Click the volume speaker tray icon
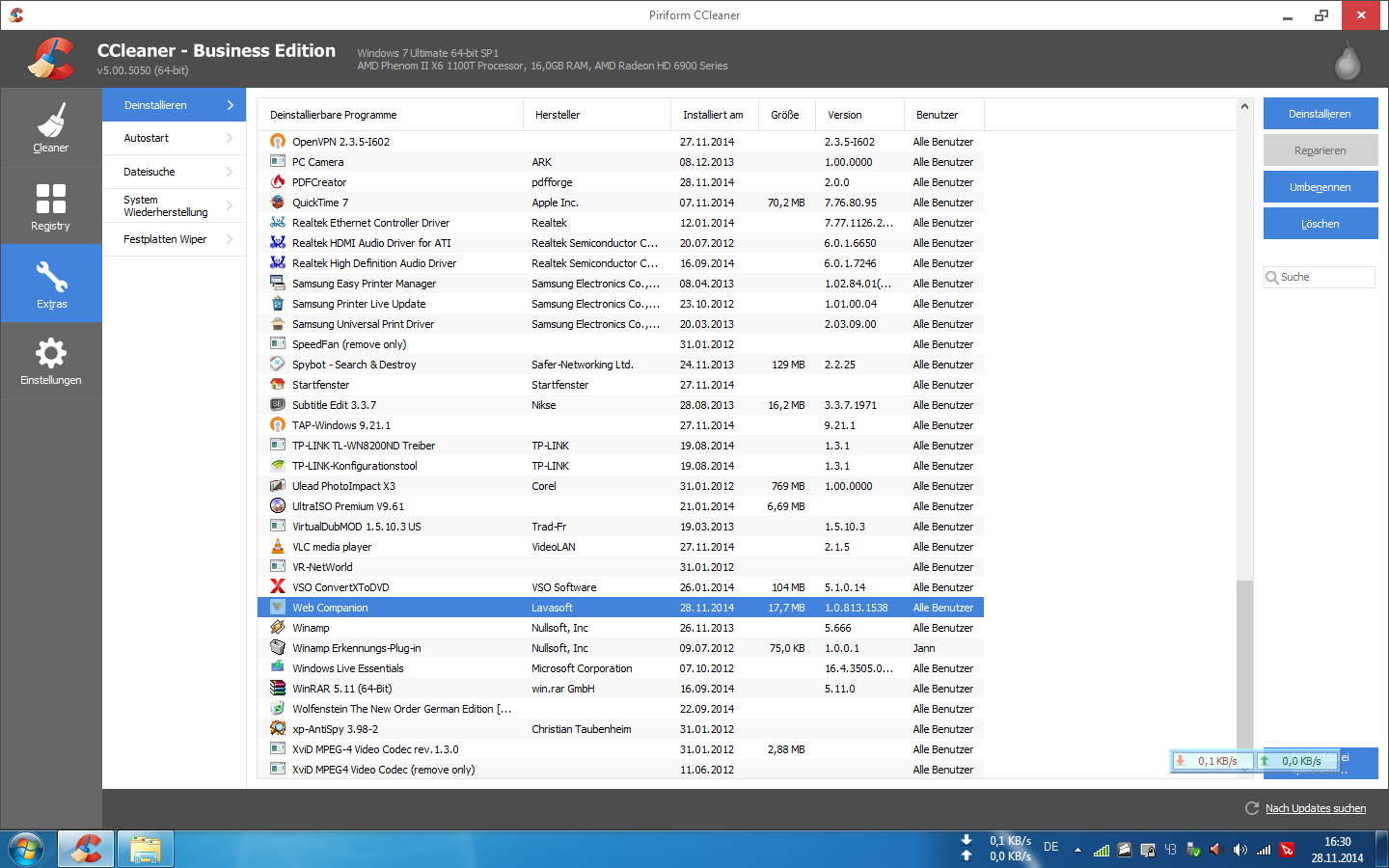Screen dimensions: 1389x868 1239,850
